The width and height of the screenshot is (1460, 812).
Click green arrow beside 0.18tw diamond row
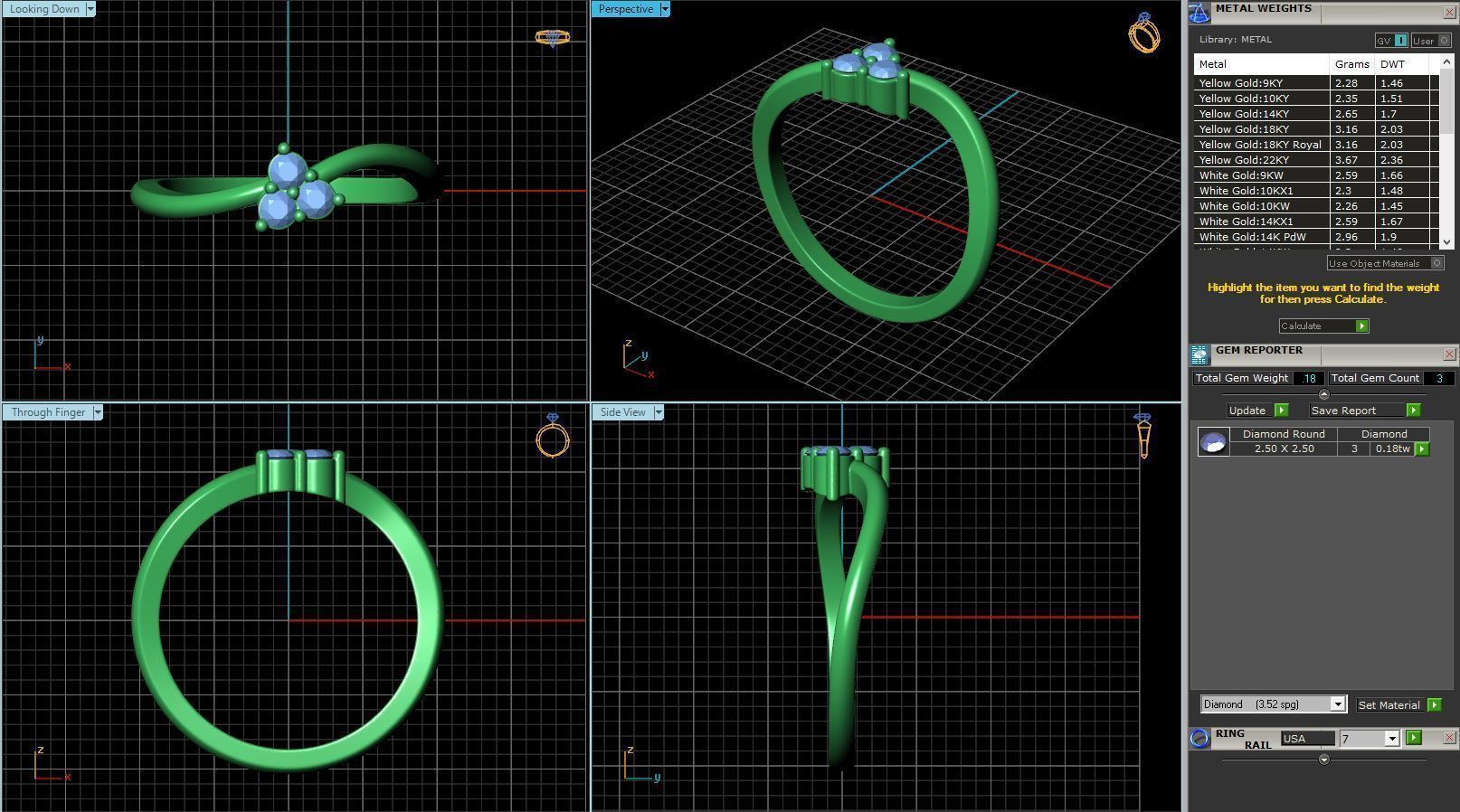point(1422,448)
